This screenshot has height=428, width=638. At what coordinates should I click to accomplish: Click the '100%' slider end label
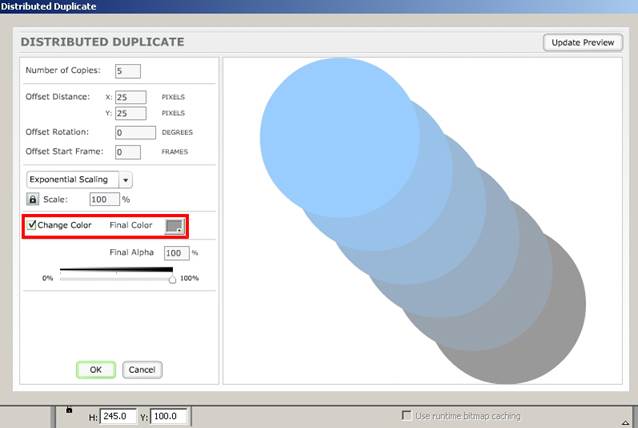189,278
